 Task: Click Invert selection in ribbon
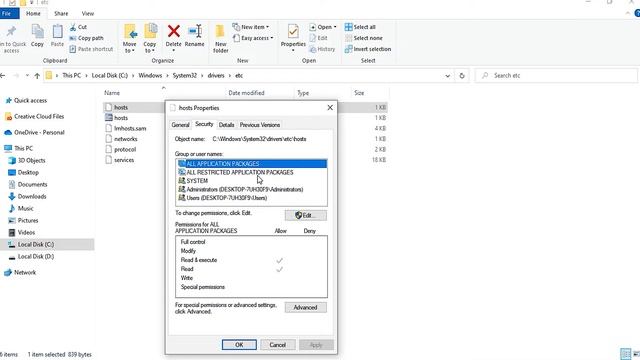click(x=368, y=49)
